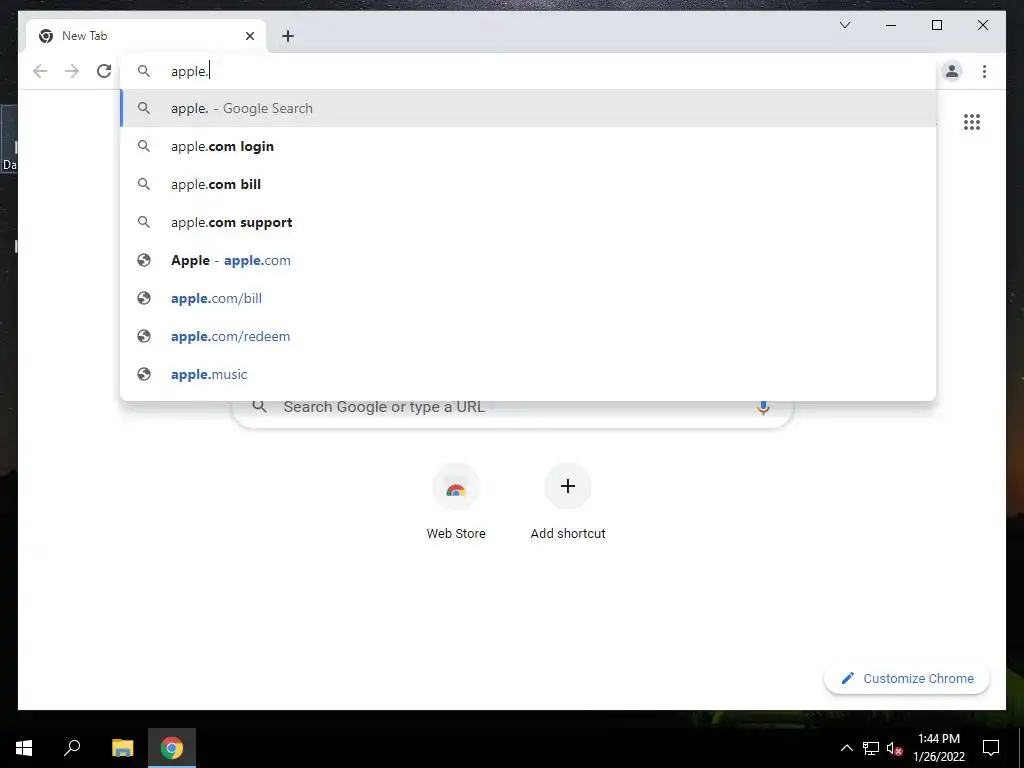Click the Chrome taskbar icon

[172, 748]
